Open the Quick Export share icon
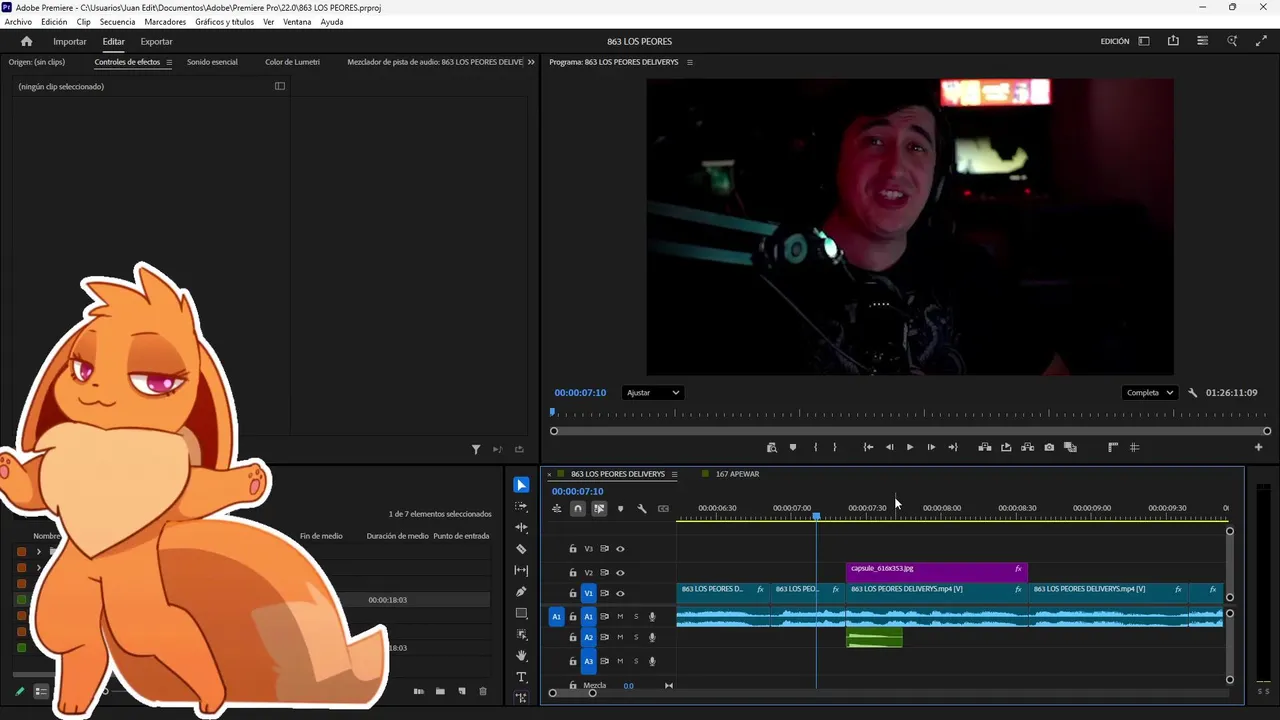This screenshot has height=720, width=1280. click(x=1173, y=41)
